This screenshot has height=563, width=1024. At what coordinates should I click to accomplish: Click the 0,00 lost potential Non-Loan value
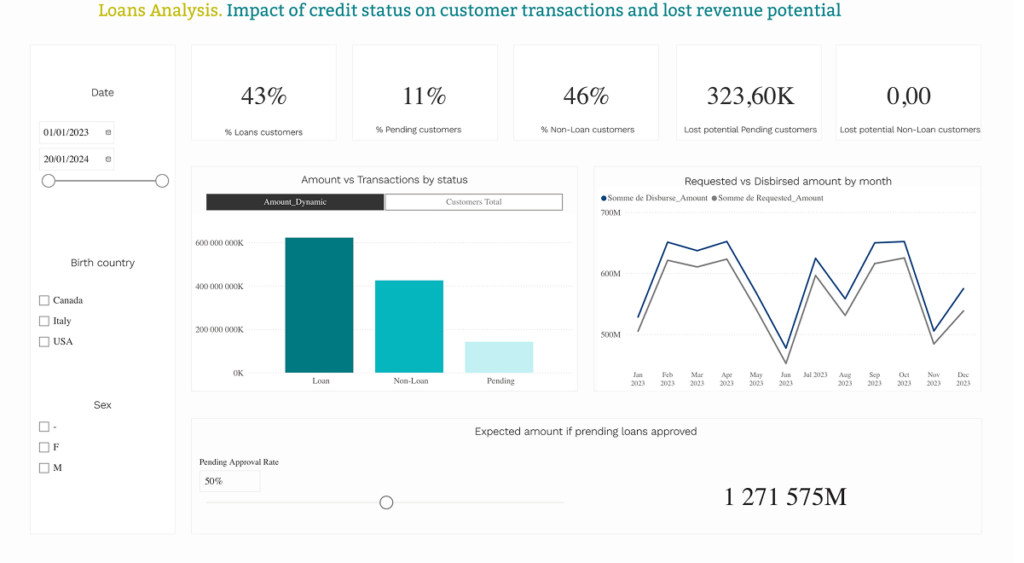(x=908, y=96)
